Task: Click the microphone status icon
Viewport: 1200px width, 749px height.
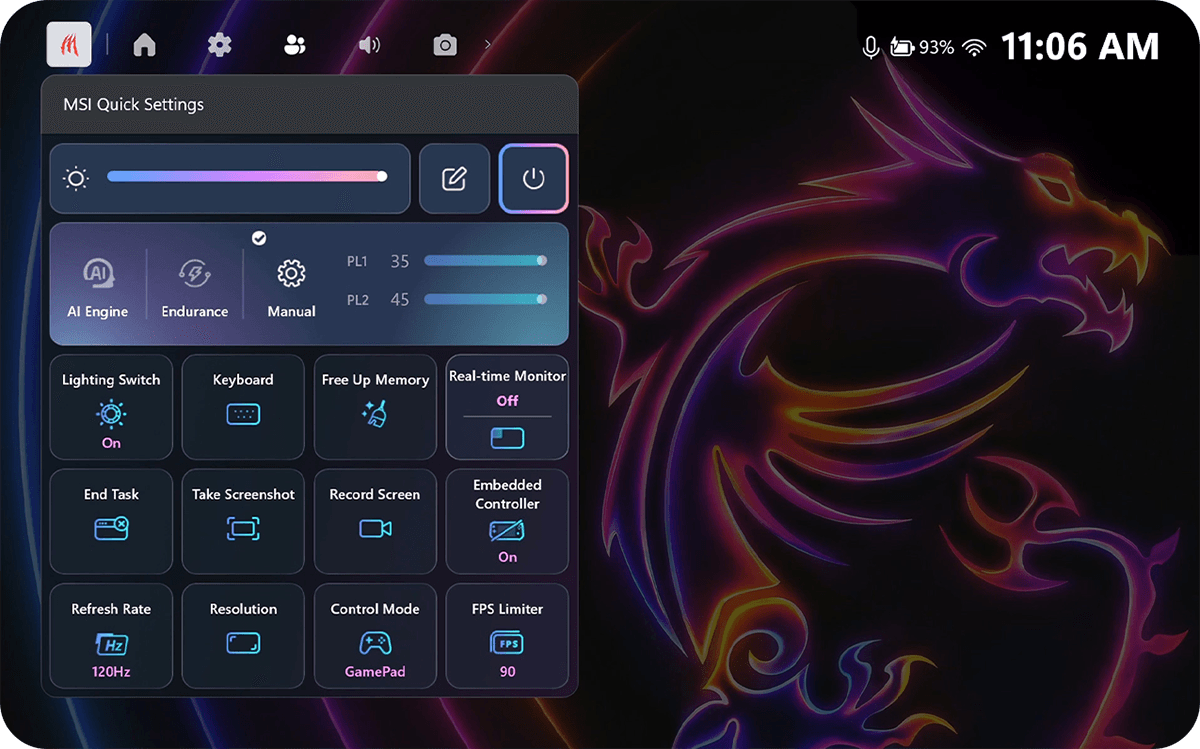Action: [x=871, y=47]
